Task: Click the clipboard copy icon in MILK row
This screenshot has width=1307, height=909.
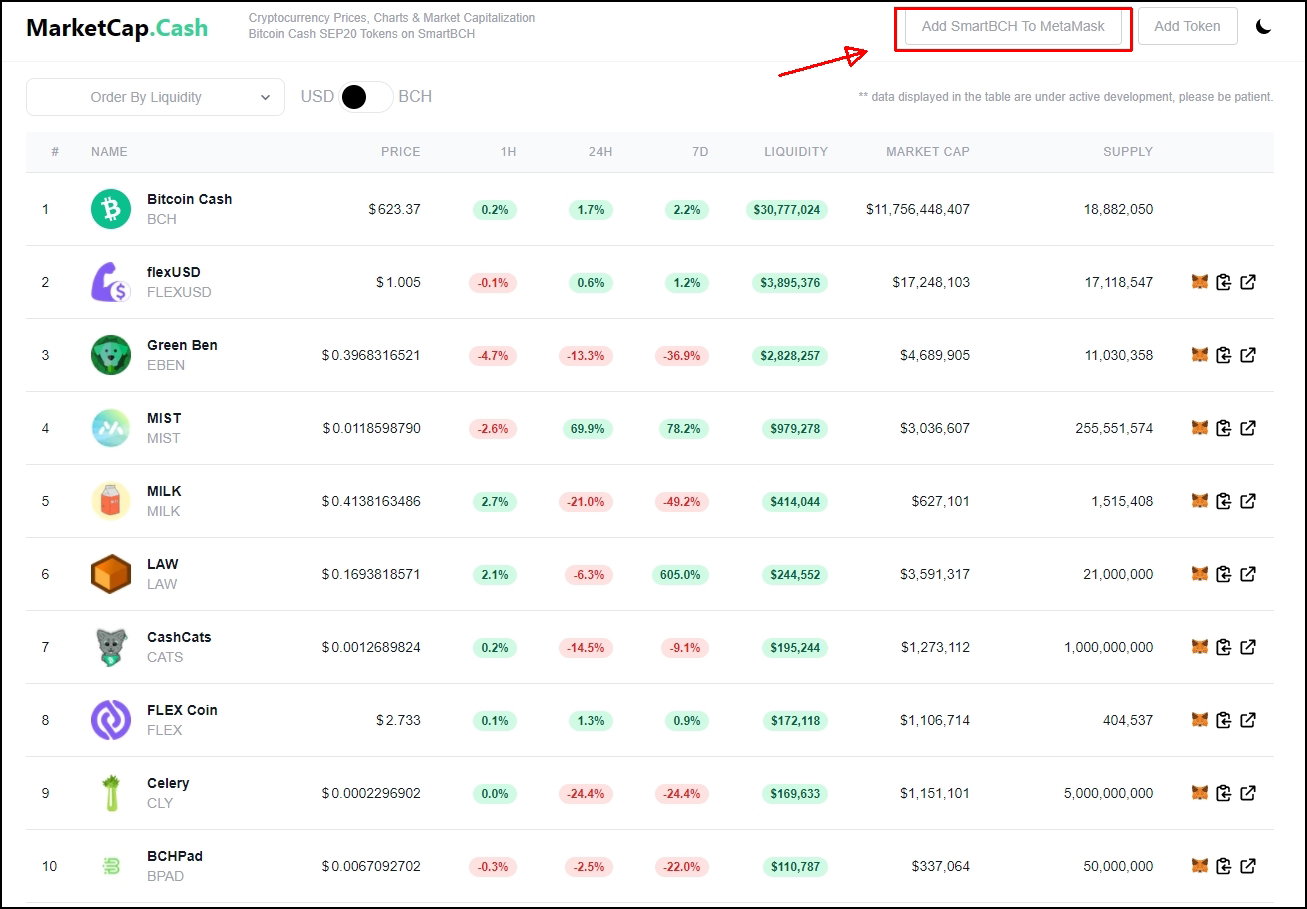Action: [x=1224, y=501]
